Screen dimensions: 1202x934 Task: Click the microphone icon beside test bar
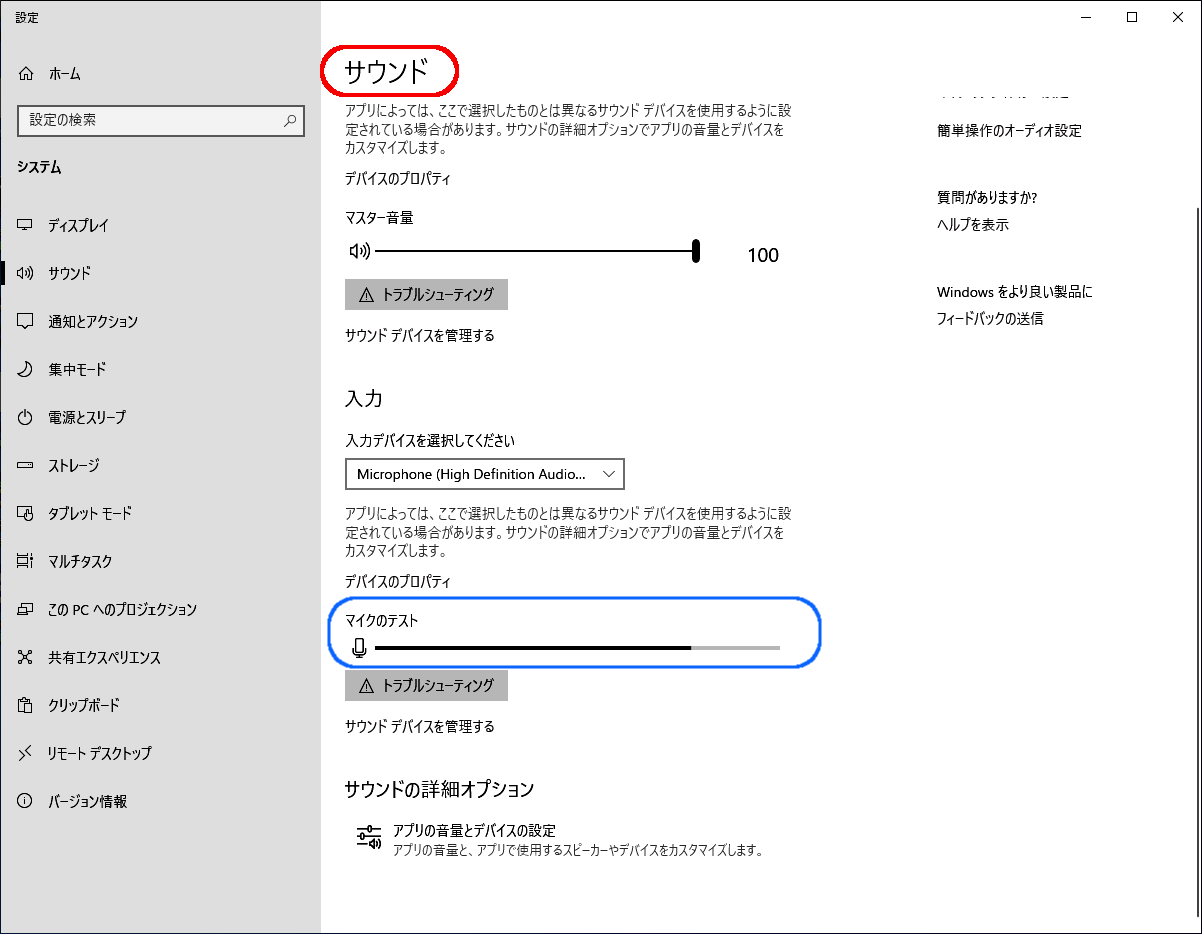(x=360, y=649)
